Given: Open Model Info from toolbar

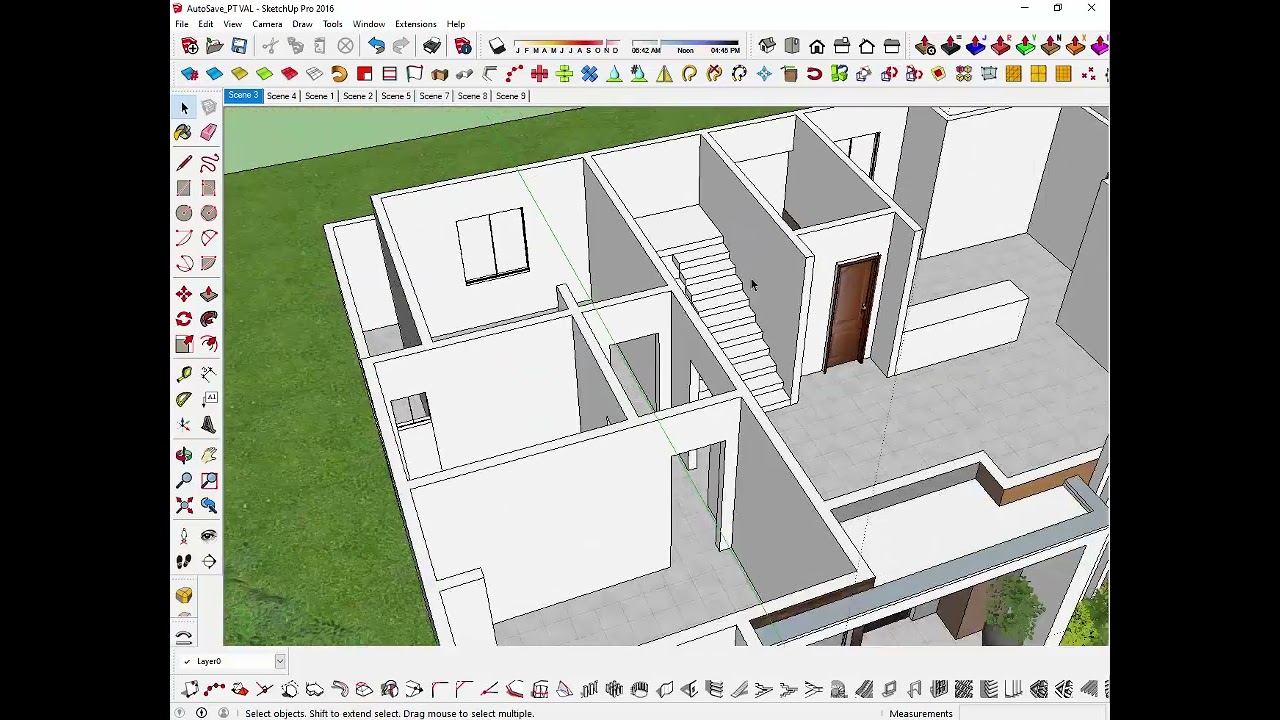Looking at the screenshot, I should 463,46.
